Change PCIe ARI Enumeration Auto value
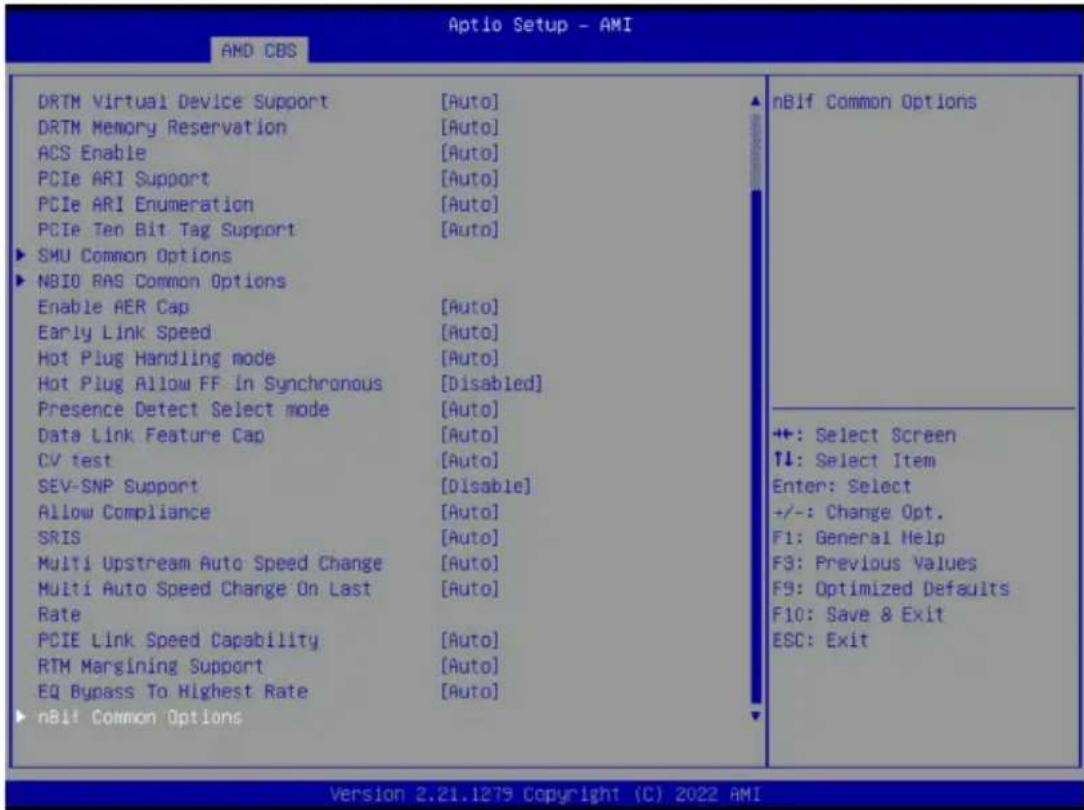Screen dimensions: 1084x810 coord(469,205)
